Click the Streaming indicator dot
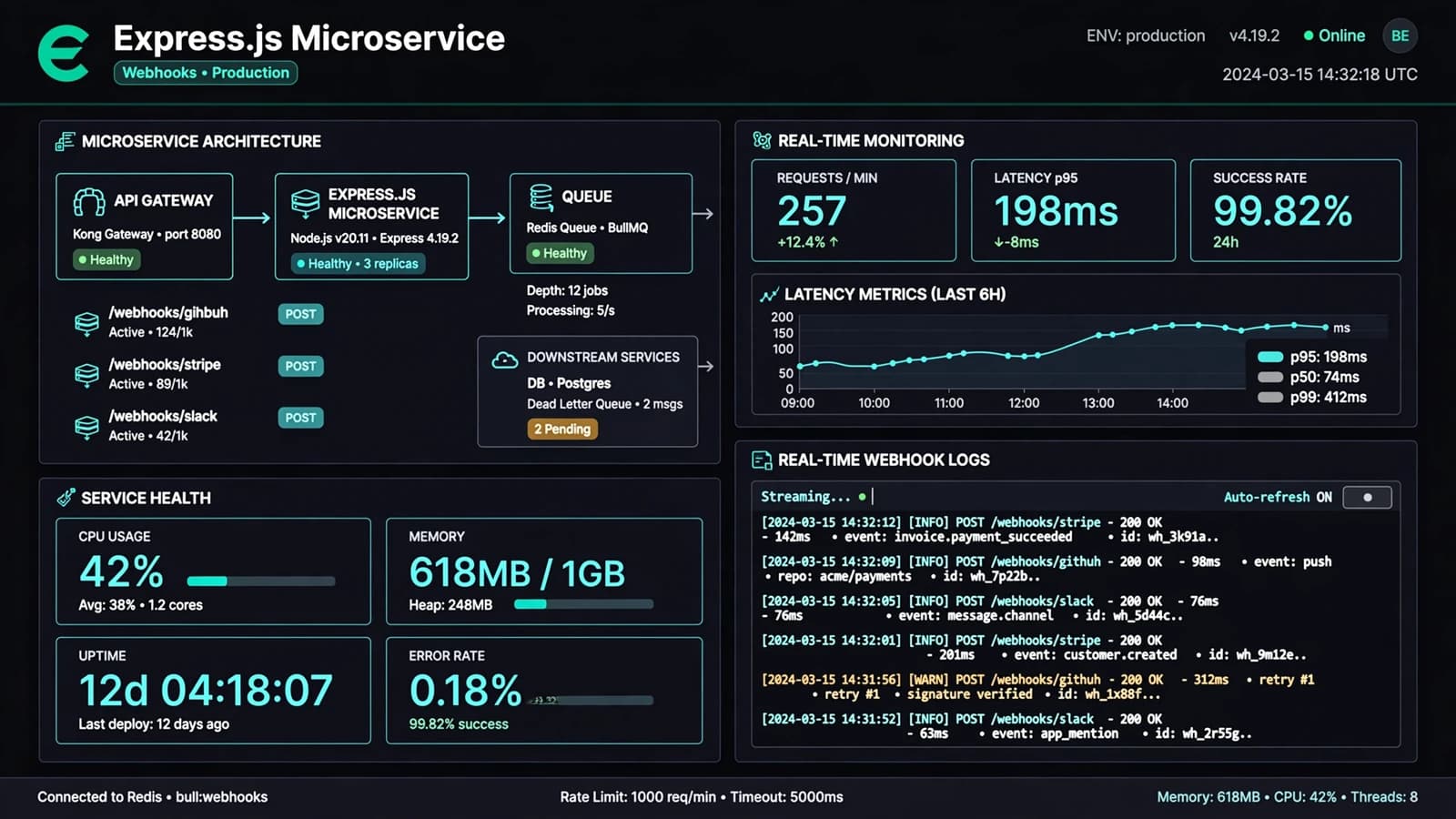 pos(862,497)
